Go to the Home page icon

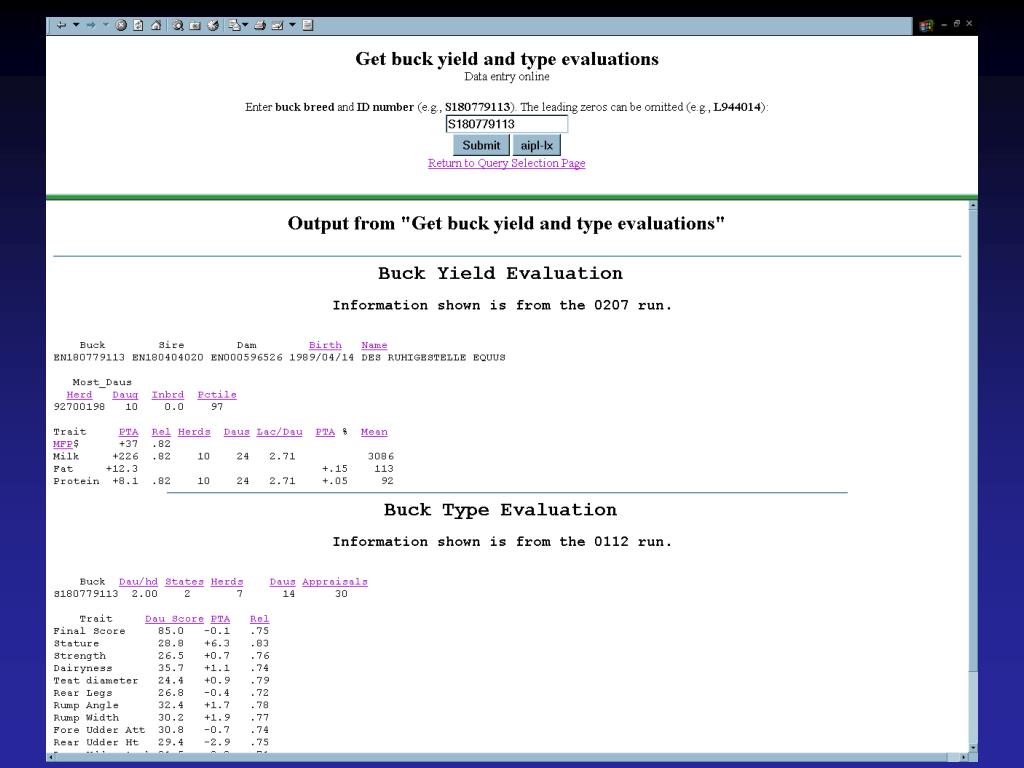(156, 25)
